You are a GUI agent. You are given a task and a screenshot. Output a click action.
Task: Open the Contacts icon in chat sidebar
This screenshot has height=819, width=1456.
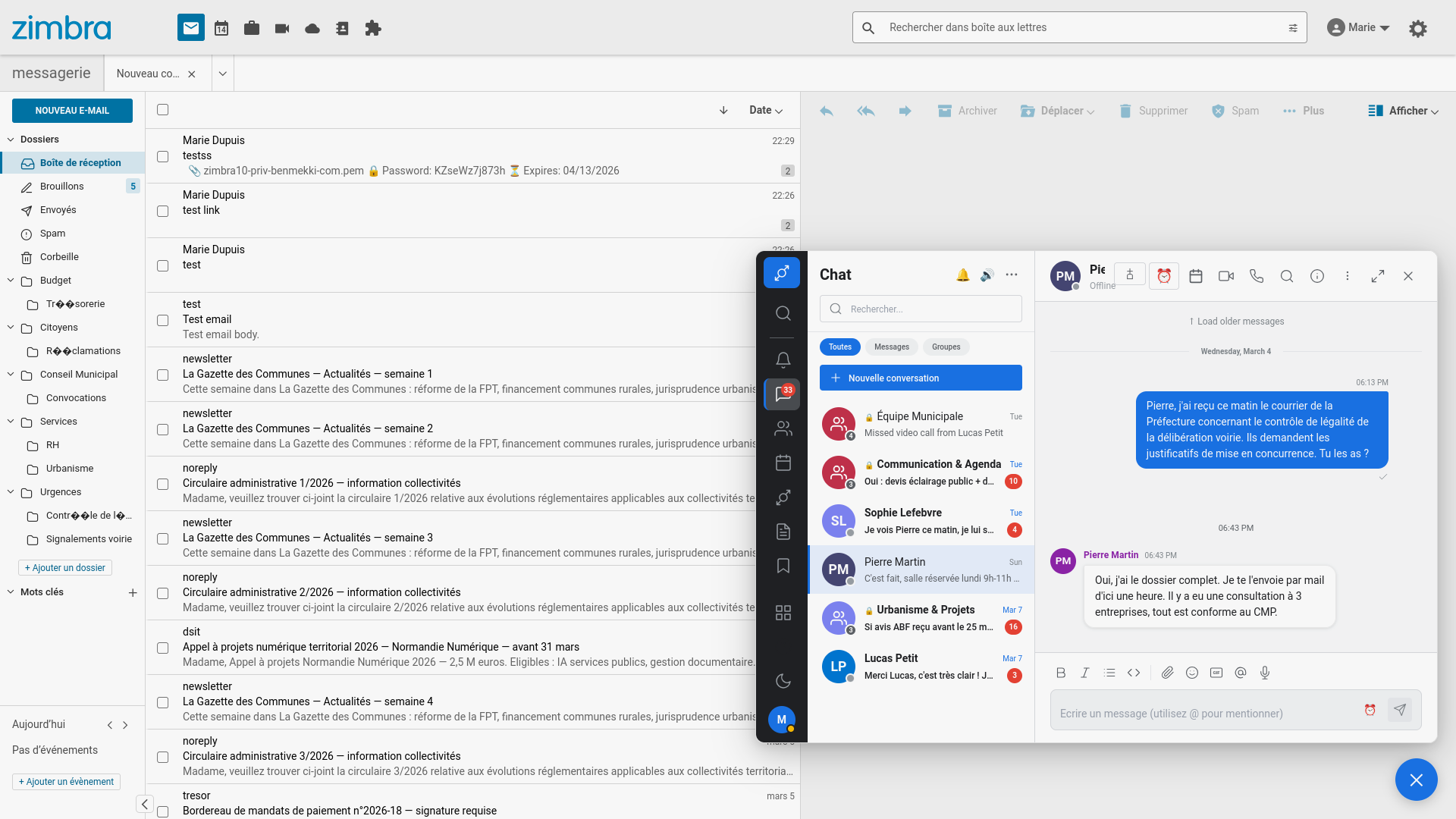tap(783, 428)
